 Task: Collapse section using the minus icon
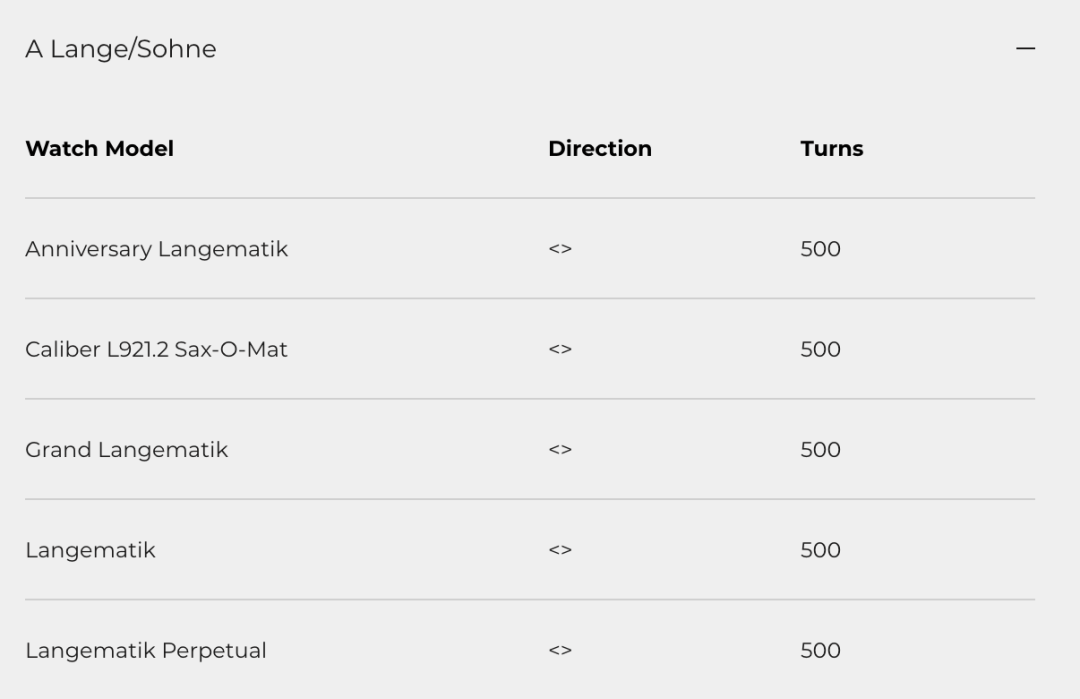click(x=1025, y=48)
